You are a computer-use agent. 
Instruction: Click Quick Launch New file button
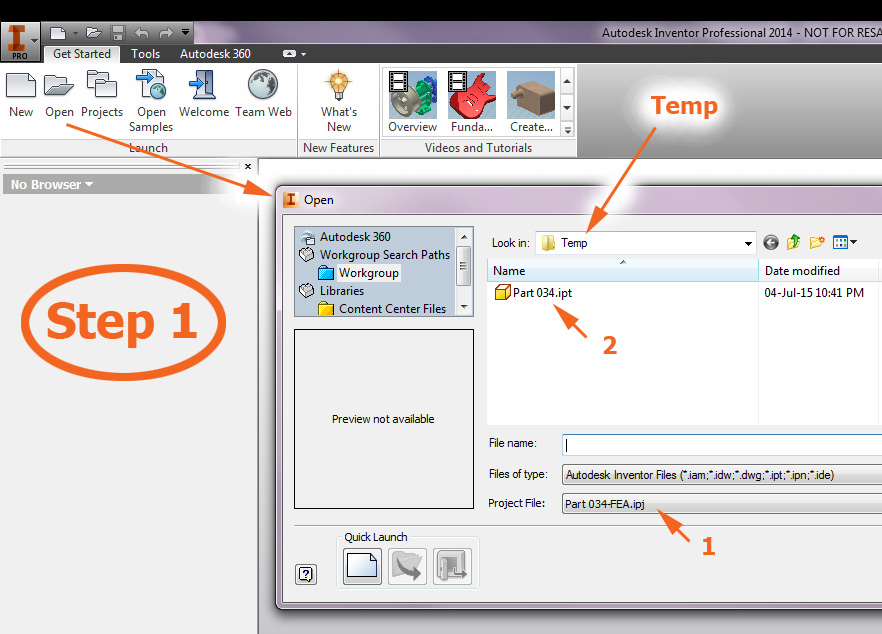pos(362,566)
